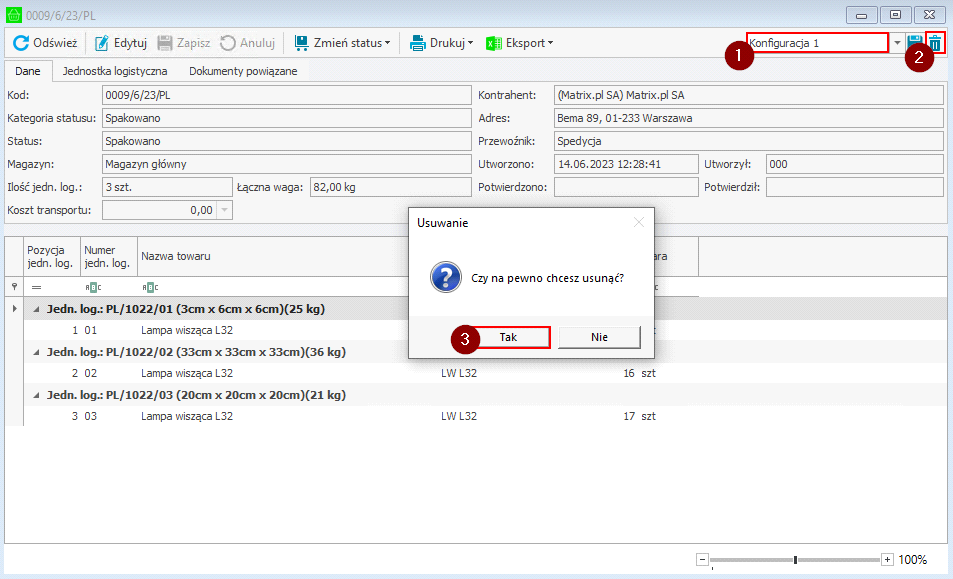953x579 pixels.
Task: Save configuration with floppy disk icon
Action: point(915,43)
